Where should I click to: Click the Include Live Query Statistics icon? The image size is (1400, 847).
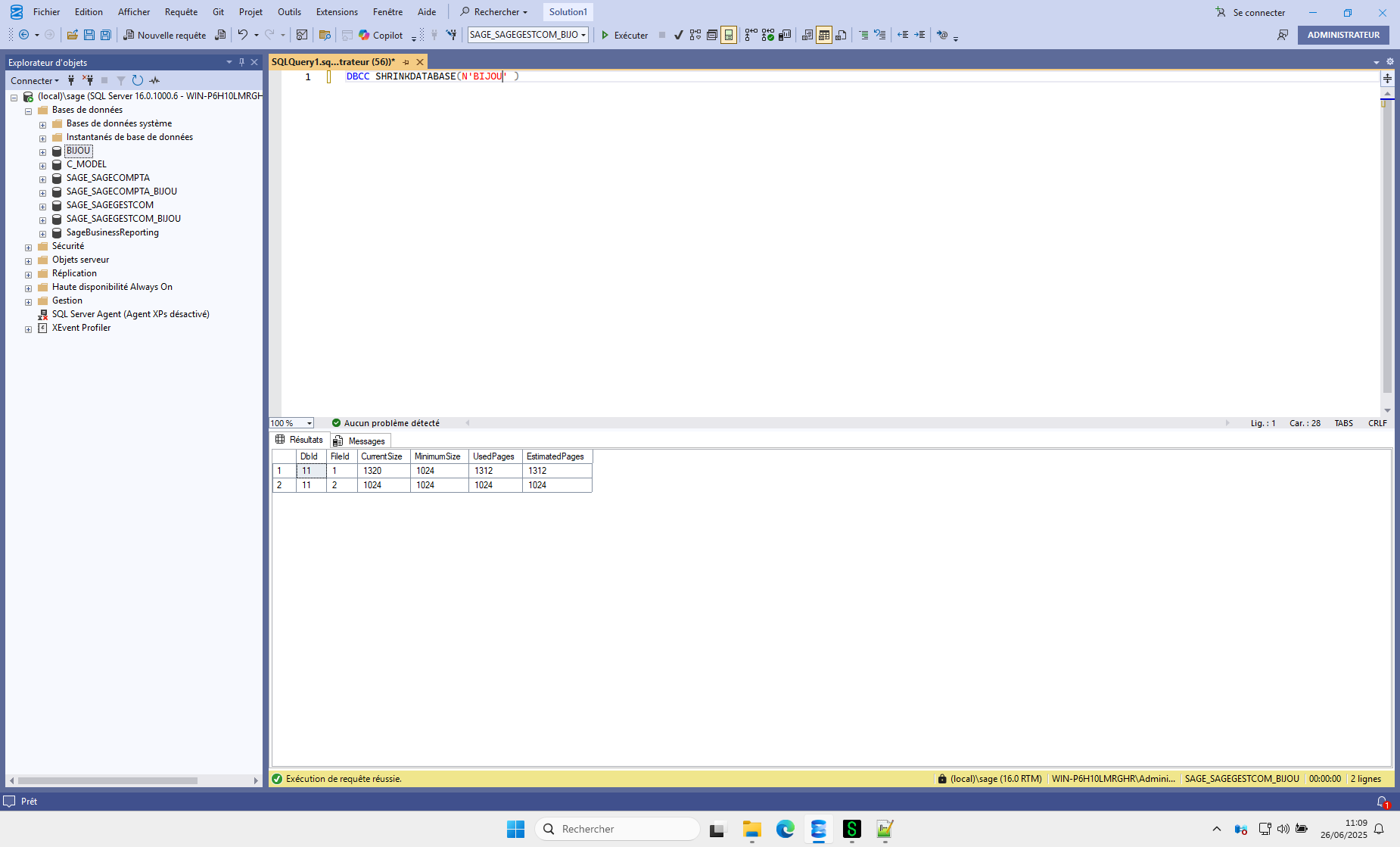768,35
